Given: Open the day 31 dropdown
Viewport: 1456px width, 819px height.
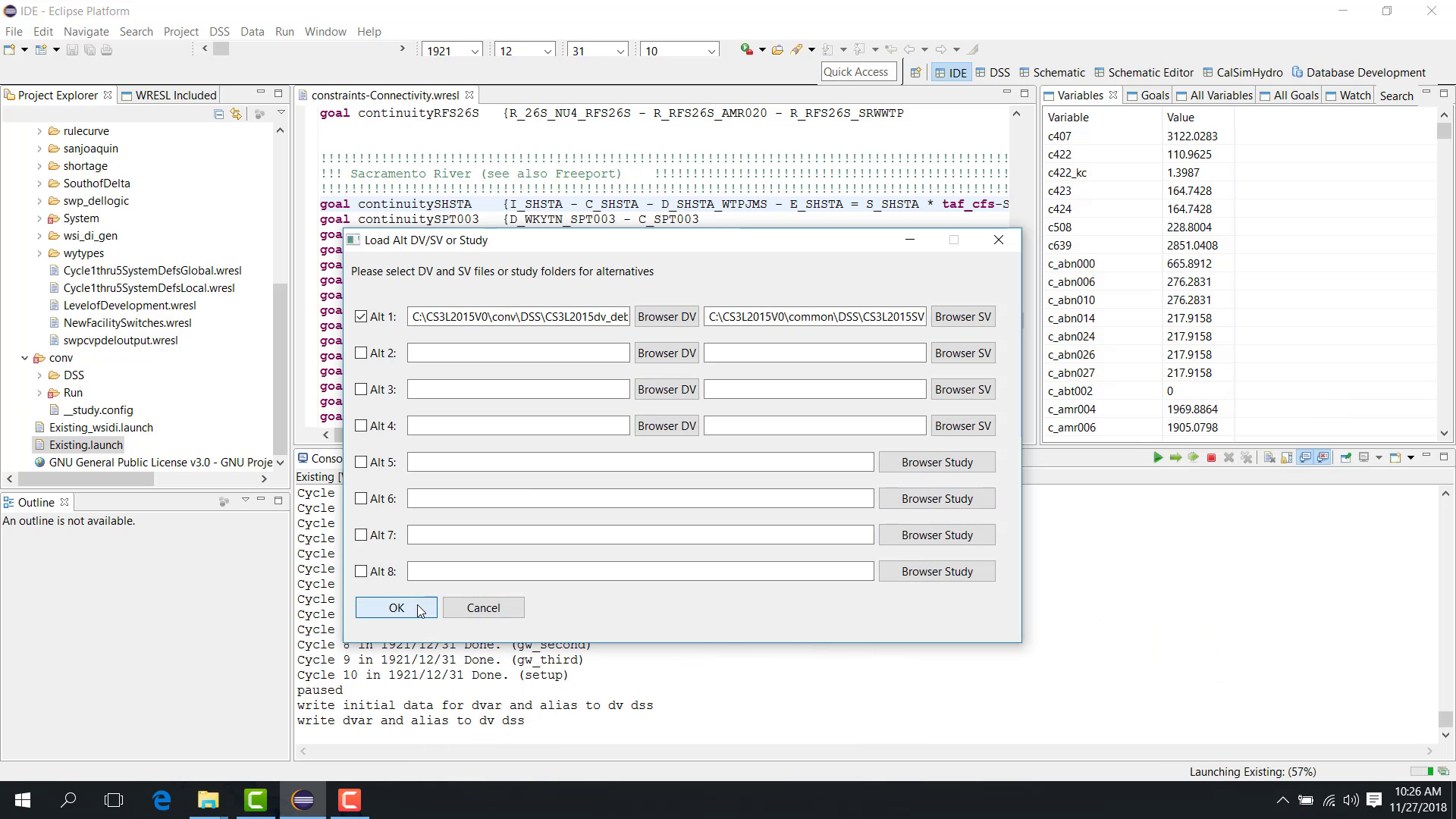Looking at the screenshot, I should point(620,51).
